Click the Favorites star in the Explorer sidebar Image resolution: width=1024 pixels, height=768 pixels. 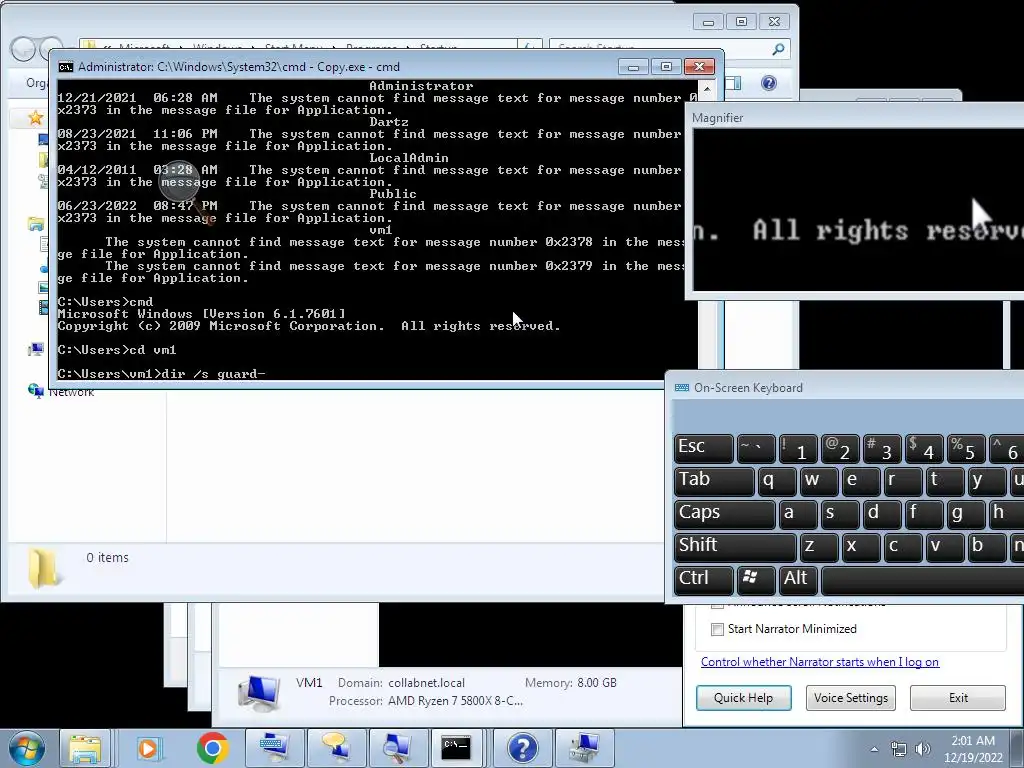coord(35,118)
